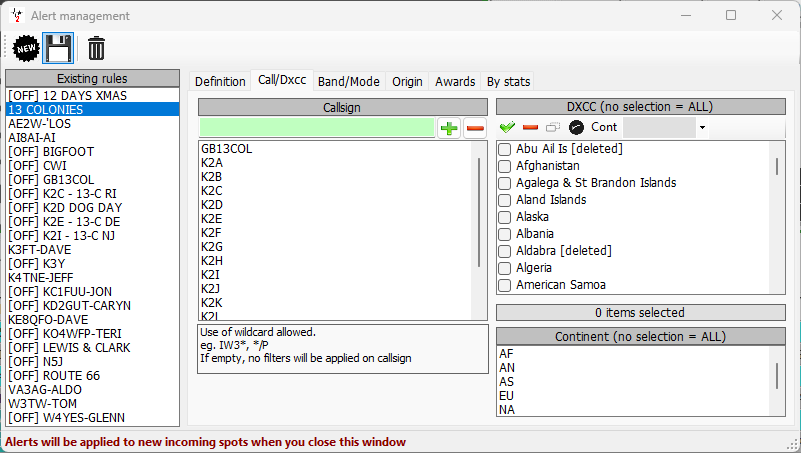Select K2D in the callsign list
801x453 pixels.
[335, 205]
